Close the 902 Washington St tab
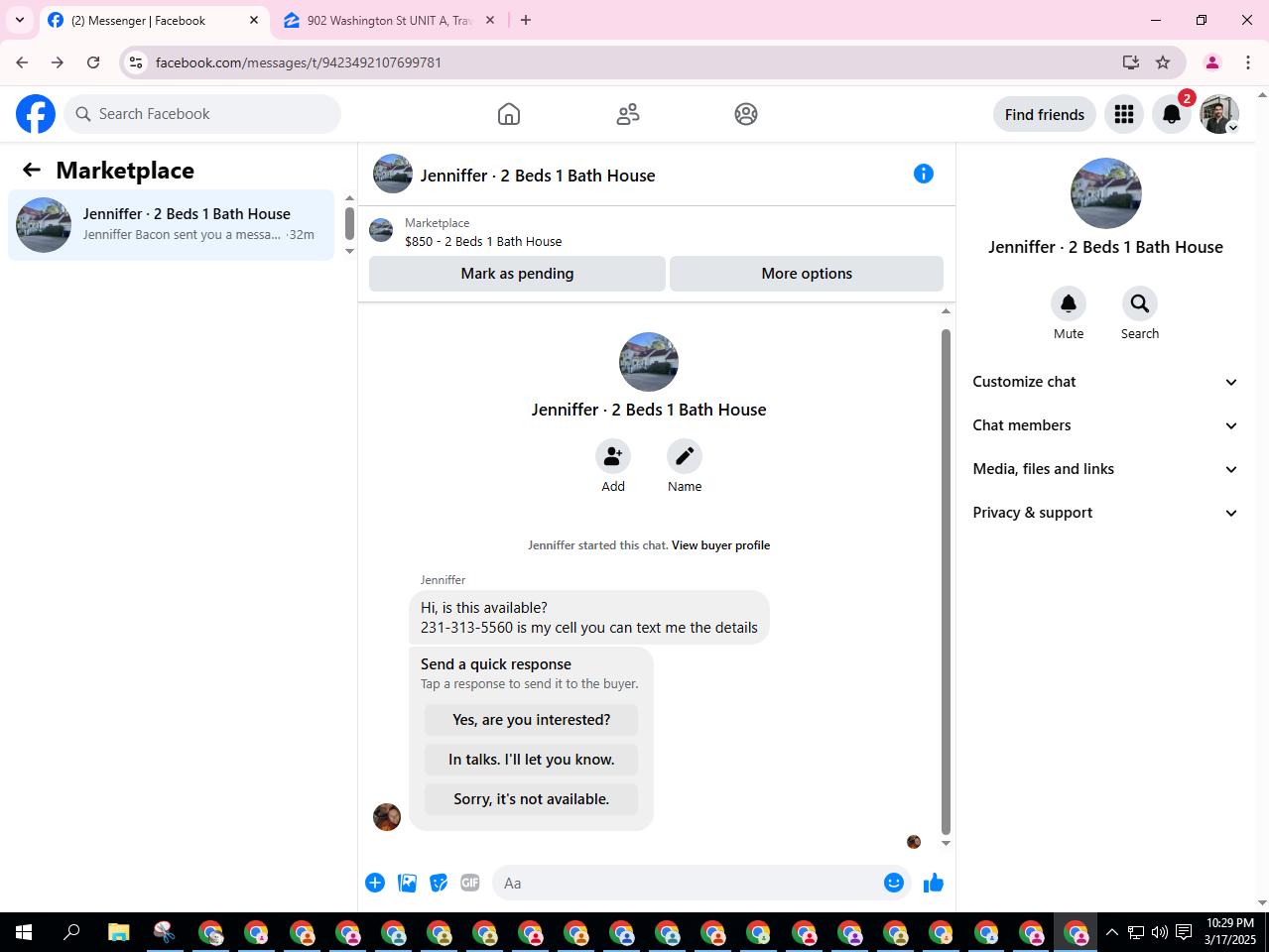This screenshot has width=1269, height=952. (490, 20)
